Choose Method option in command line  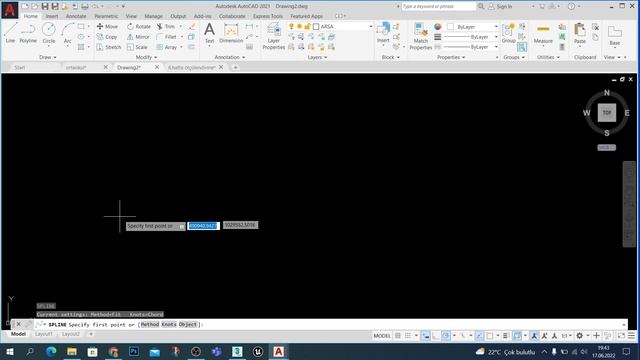[x=150, y=324]
